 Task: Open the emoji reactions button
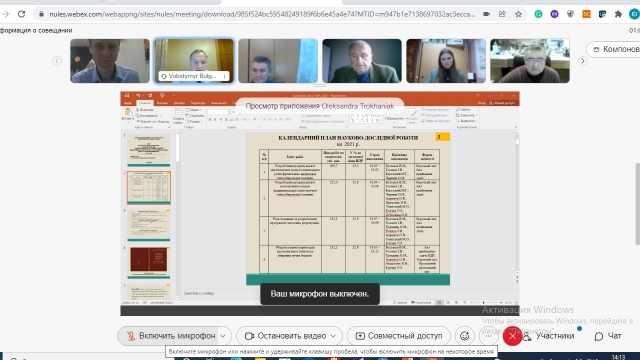[x=464, y=336]
